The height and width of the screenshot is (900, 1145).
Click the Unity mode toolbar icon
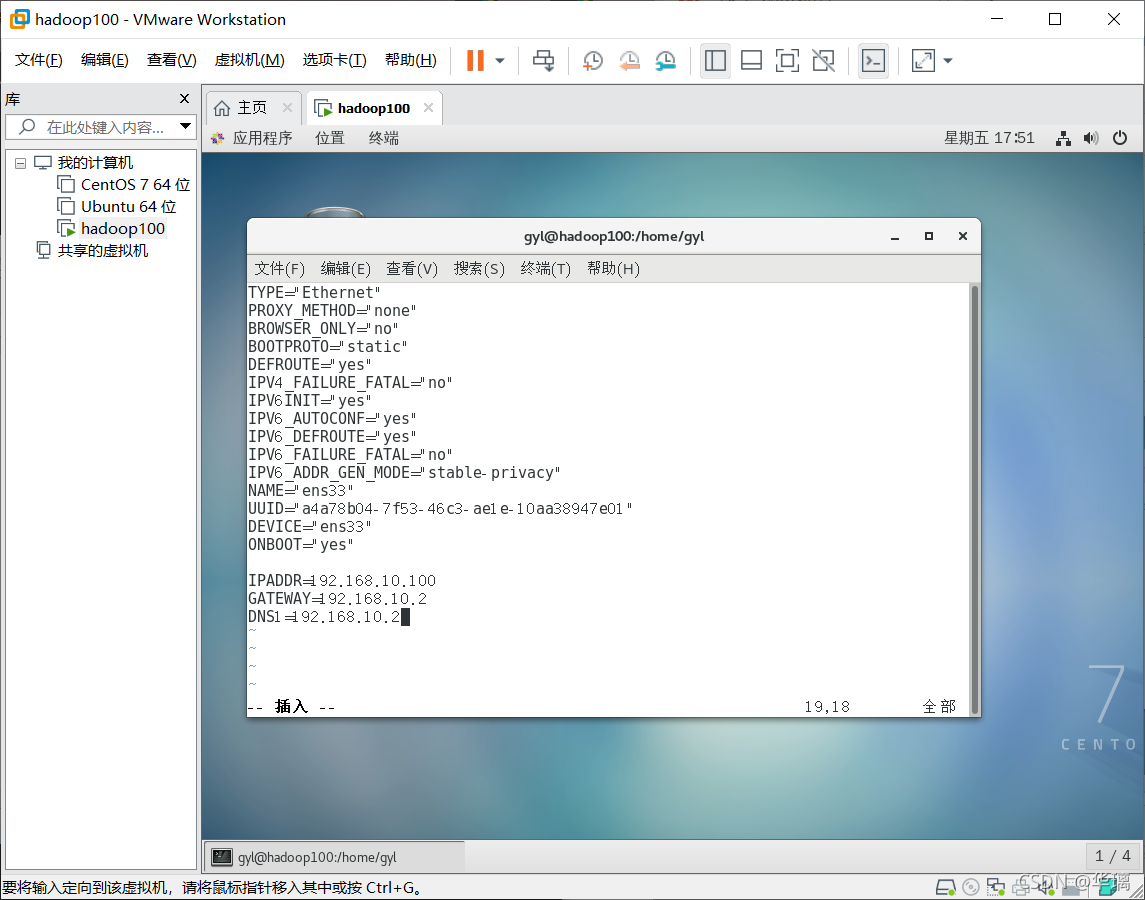point(823,60)
